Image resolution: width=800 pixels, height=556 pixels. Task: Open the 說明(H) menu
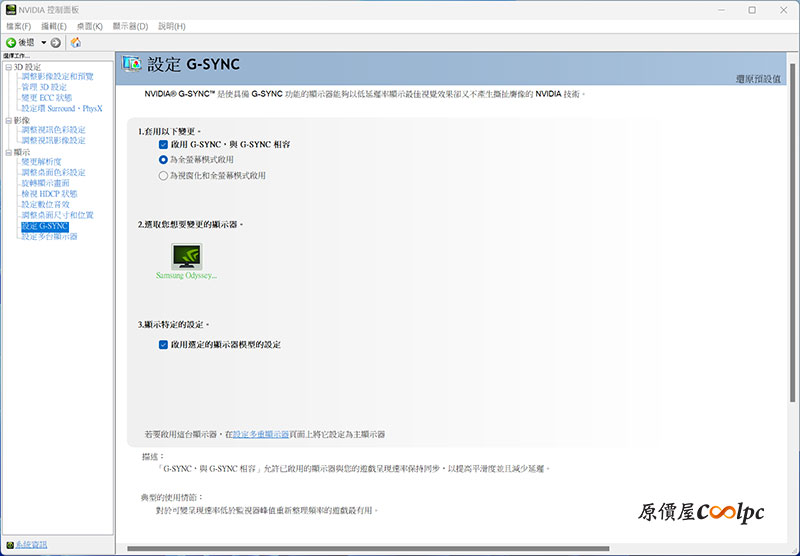click(171, 26)
